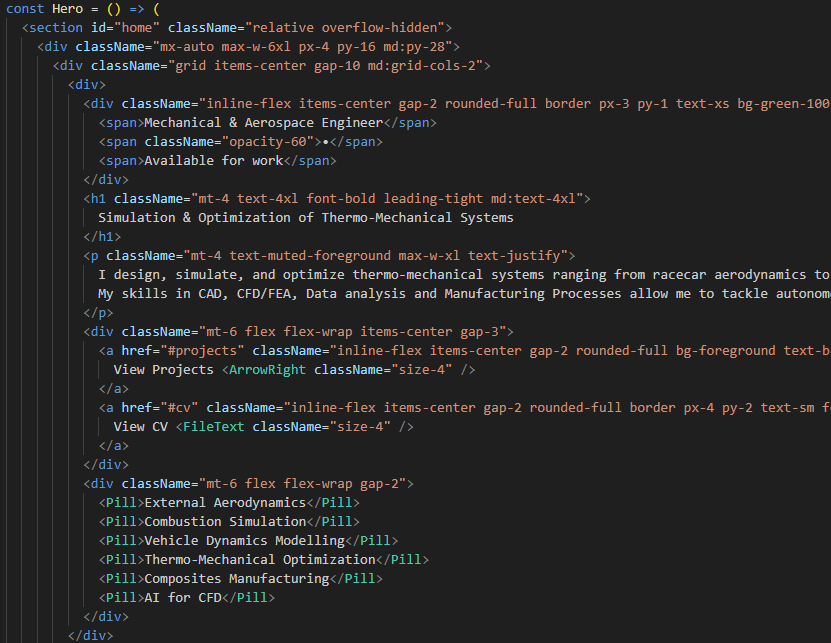Click the "AI for CFD" Pill text
The image size is (831, 643).
[x=182, y=598]
